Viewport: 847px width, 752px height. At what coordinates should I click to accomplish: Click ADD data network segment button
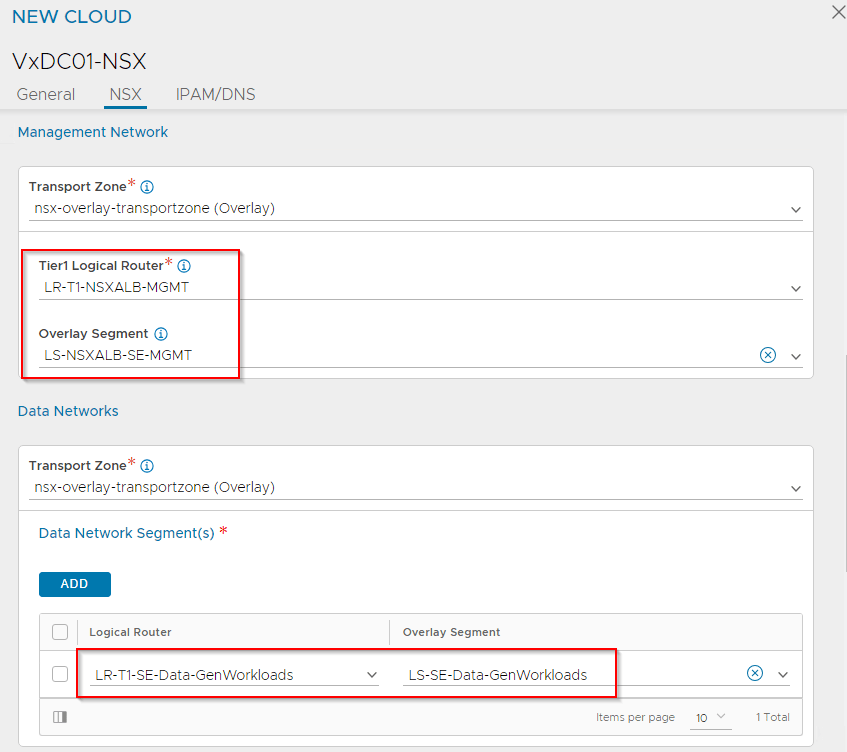point(75,584)
